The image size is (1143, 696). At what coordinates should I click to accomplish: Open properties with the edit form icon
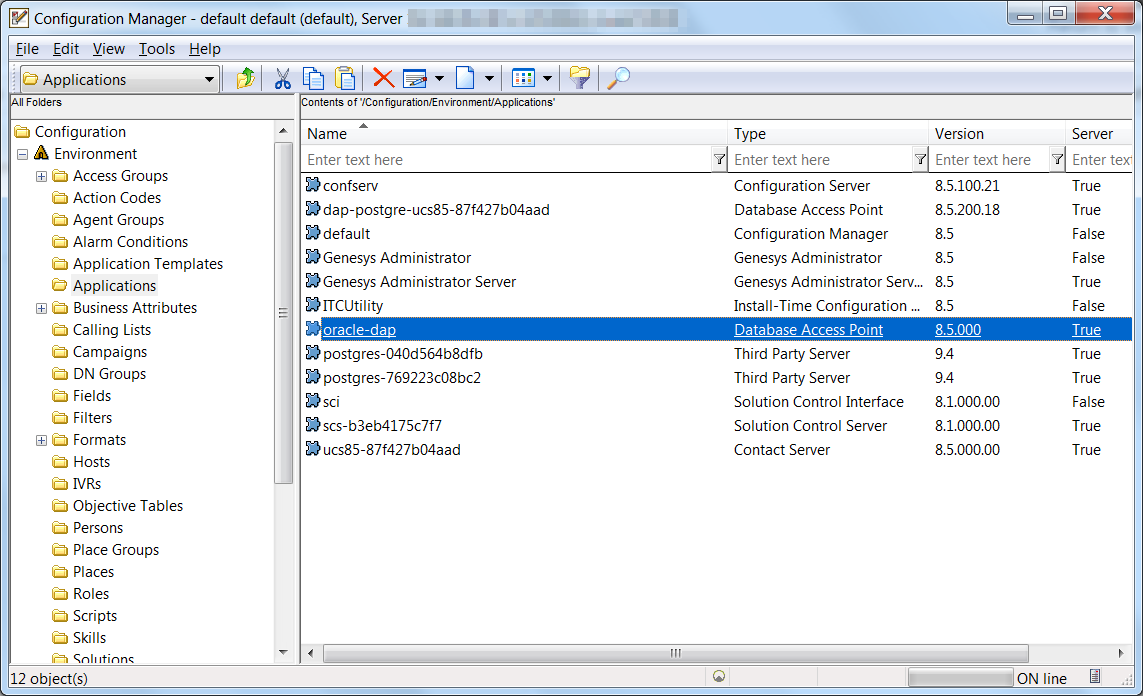point(415,79)
